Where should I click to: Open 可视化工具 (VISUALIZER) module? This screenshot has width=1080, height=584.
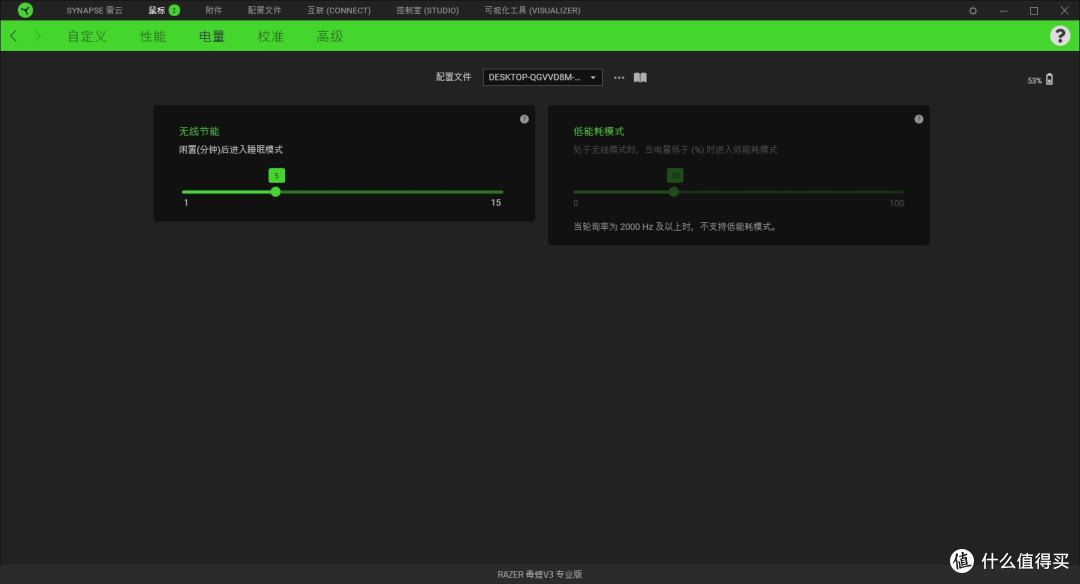click(532, 10)
